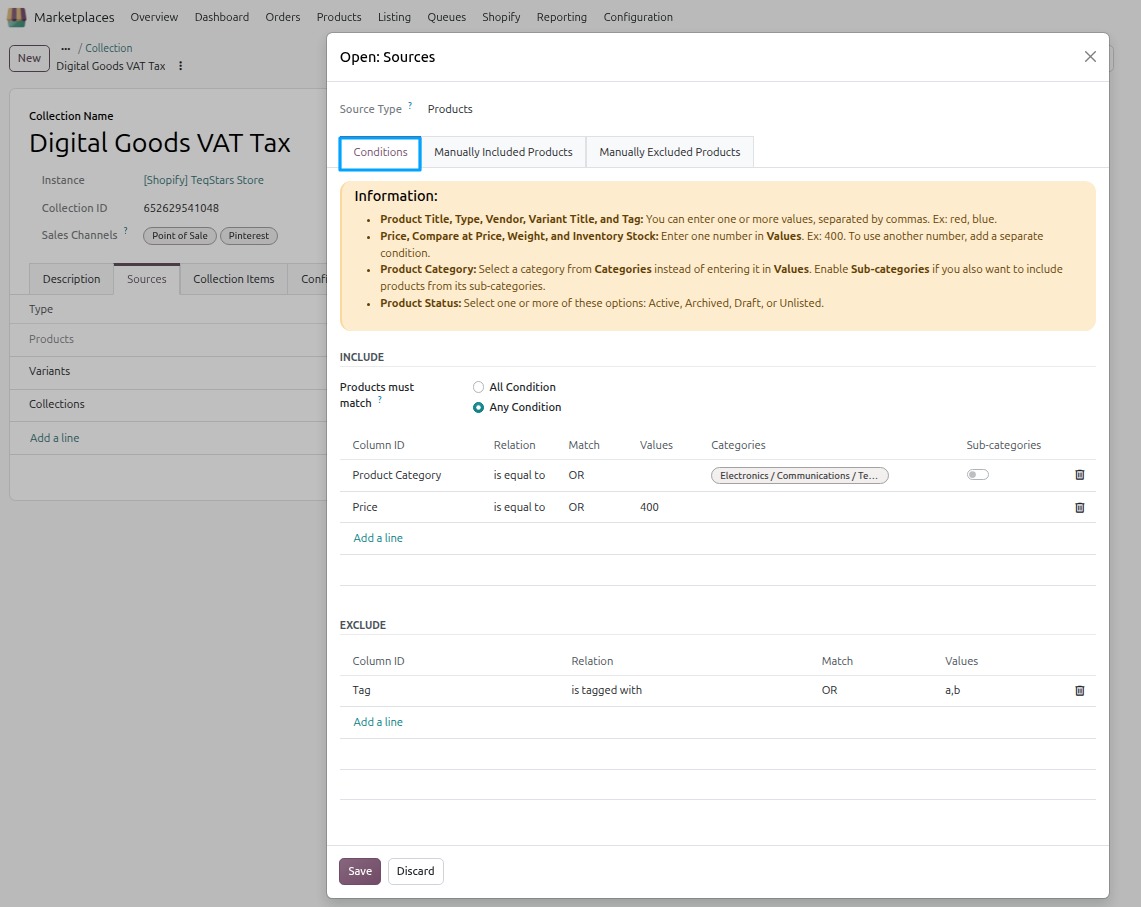Image resolution: width=1141 pixels, height=907 pixels.
Task: Change relation 'is equal to' in Product Category row
Action: coord(519,475)
